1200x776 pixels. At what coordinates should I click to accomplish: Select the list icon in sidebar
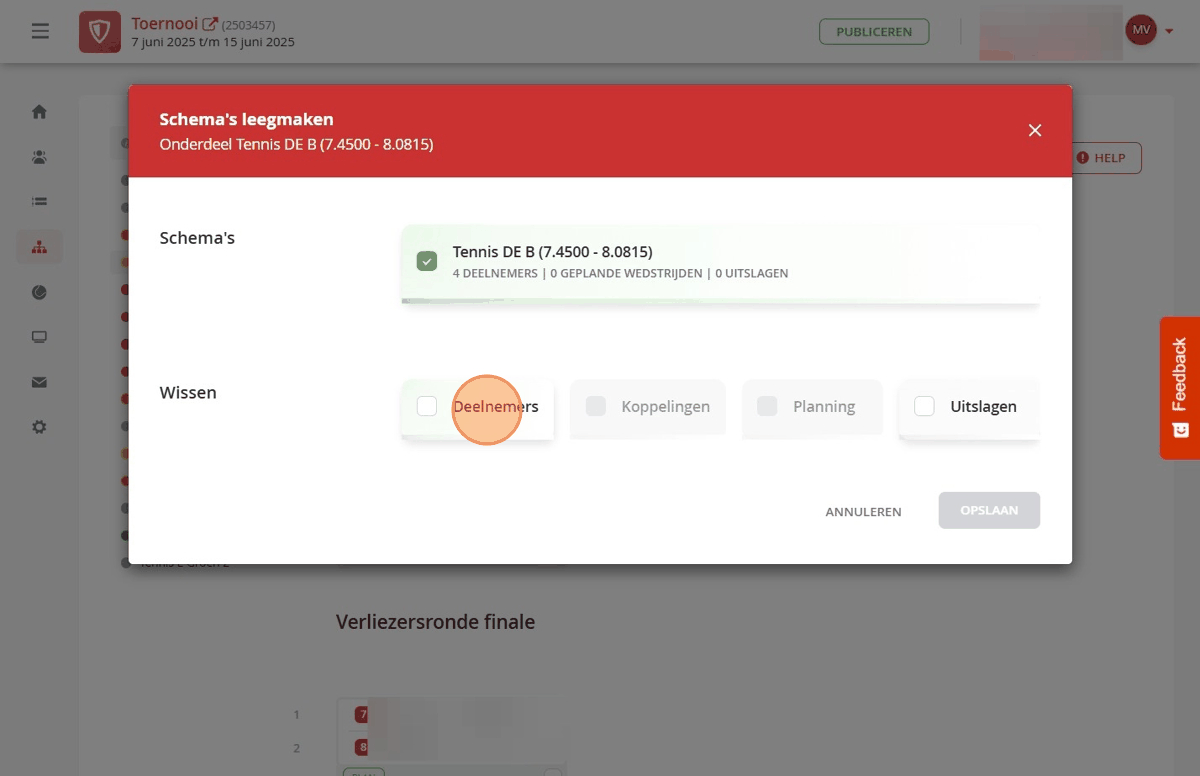[39, 201]
